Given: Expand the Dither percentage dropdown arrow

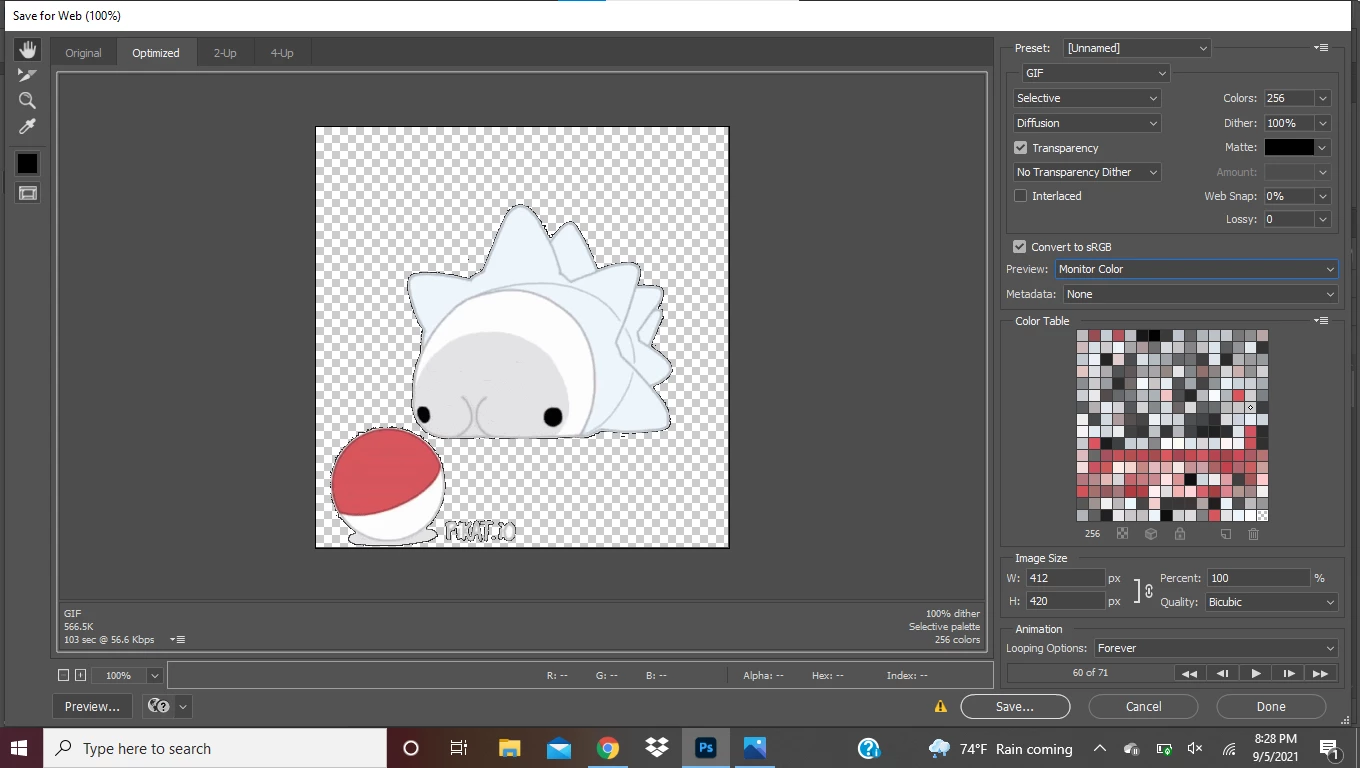Looking at the screenshot, I should pyautogui.click(x=1323, y=123).
